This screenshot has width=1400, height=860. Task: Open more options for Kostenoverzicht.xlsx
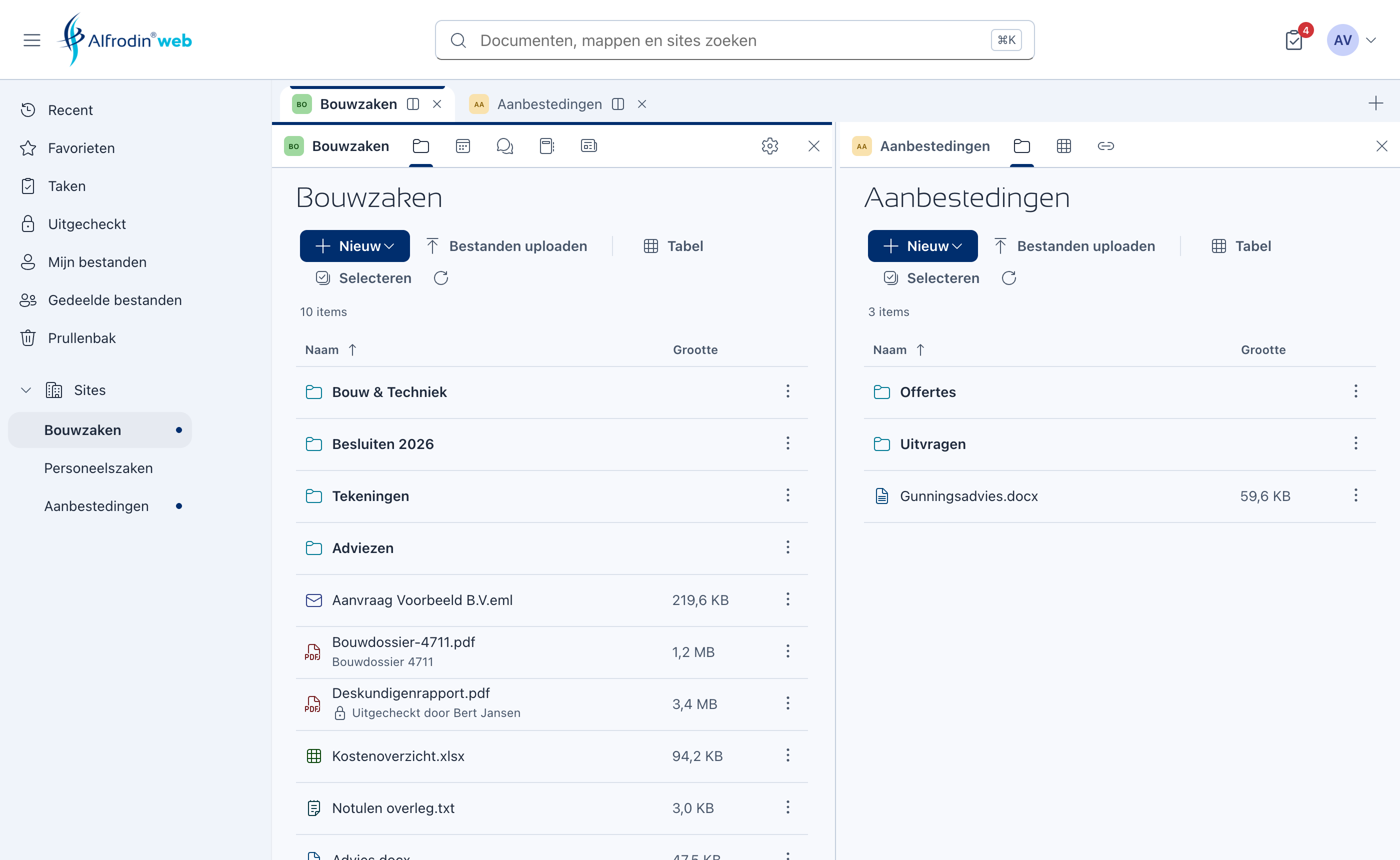tap(787, 755)
